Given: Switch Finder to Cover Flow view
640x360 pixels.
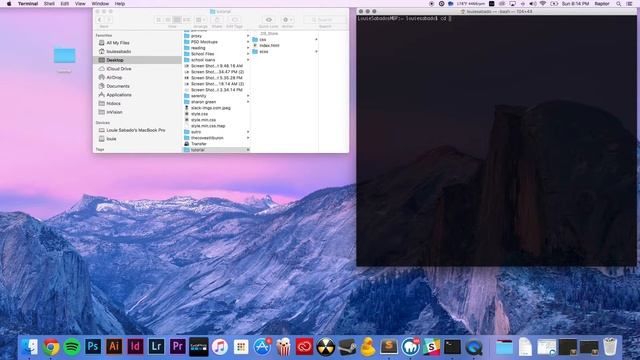Looking at the screenshot, I should [187, 20].
